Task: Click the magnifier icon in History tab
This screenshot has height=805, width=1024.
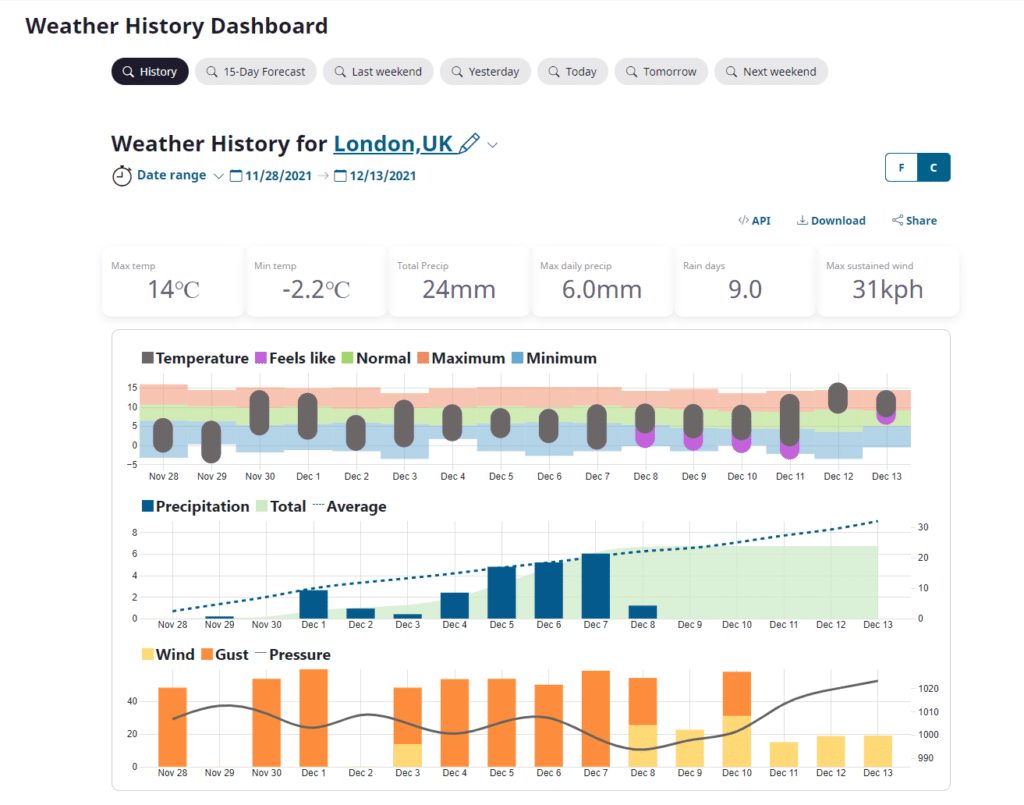Action: tap(128, 72)
